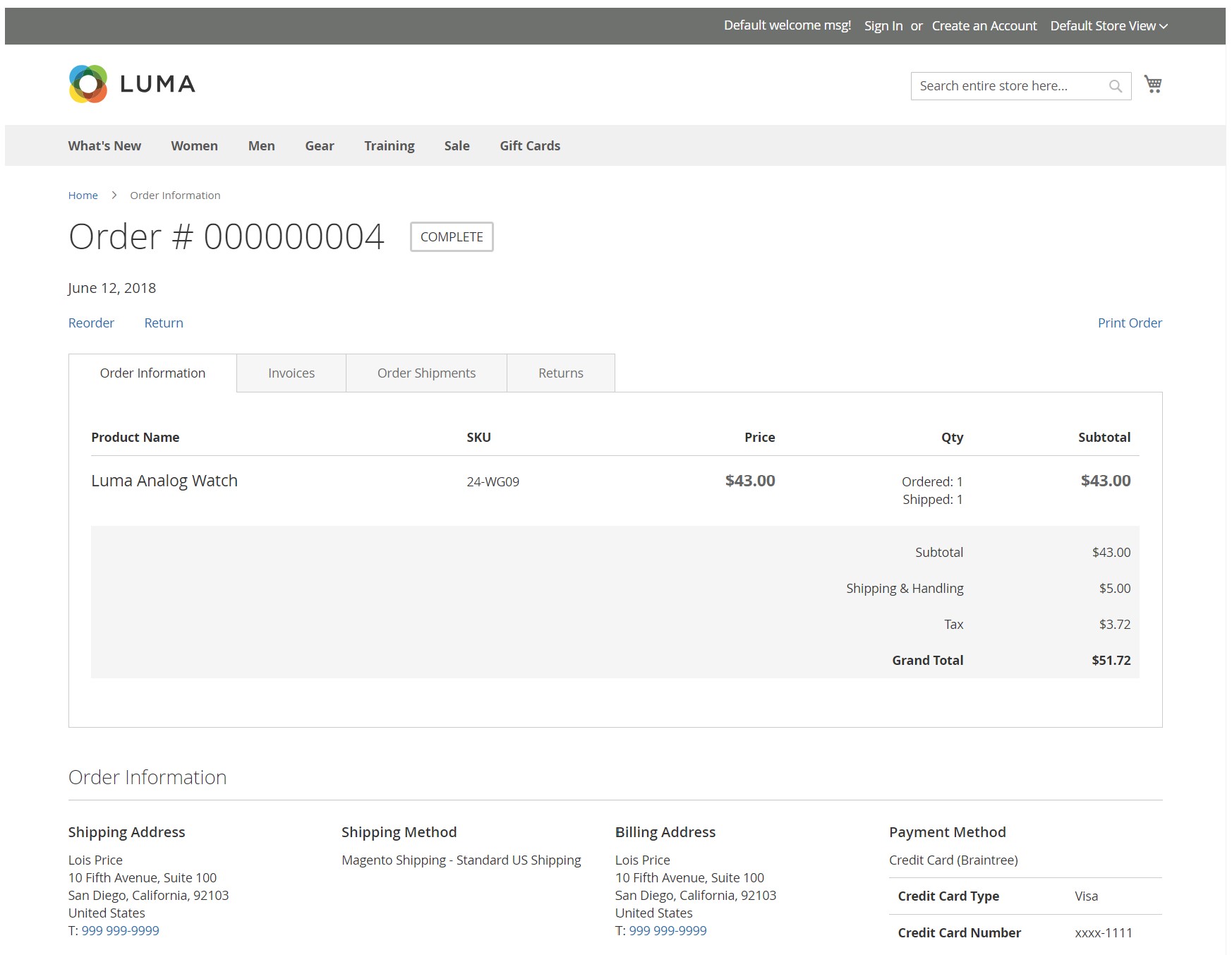
Task: Click the search magnifier icon
Action: (x=1115, y=85)
